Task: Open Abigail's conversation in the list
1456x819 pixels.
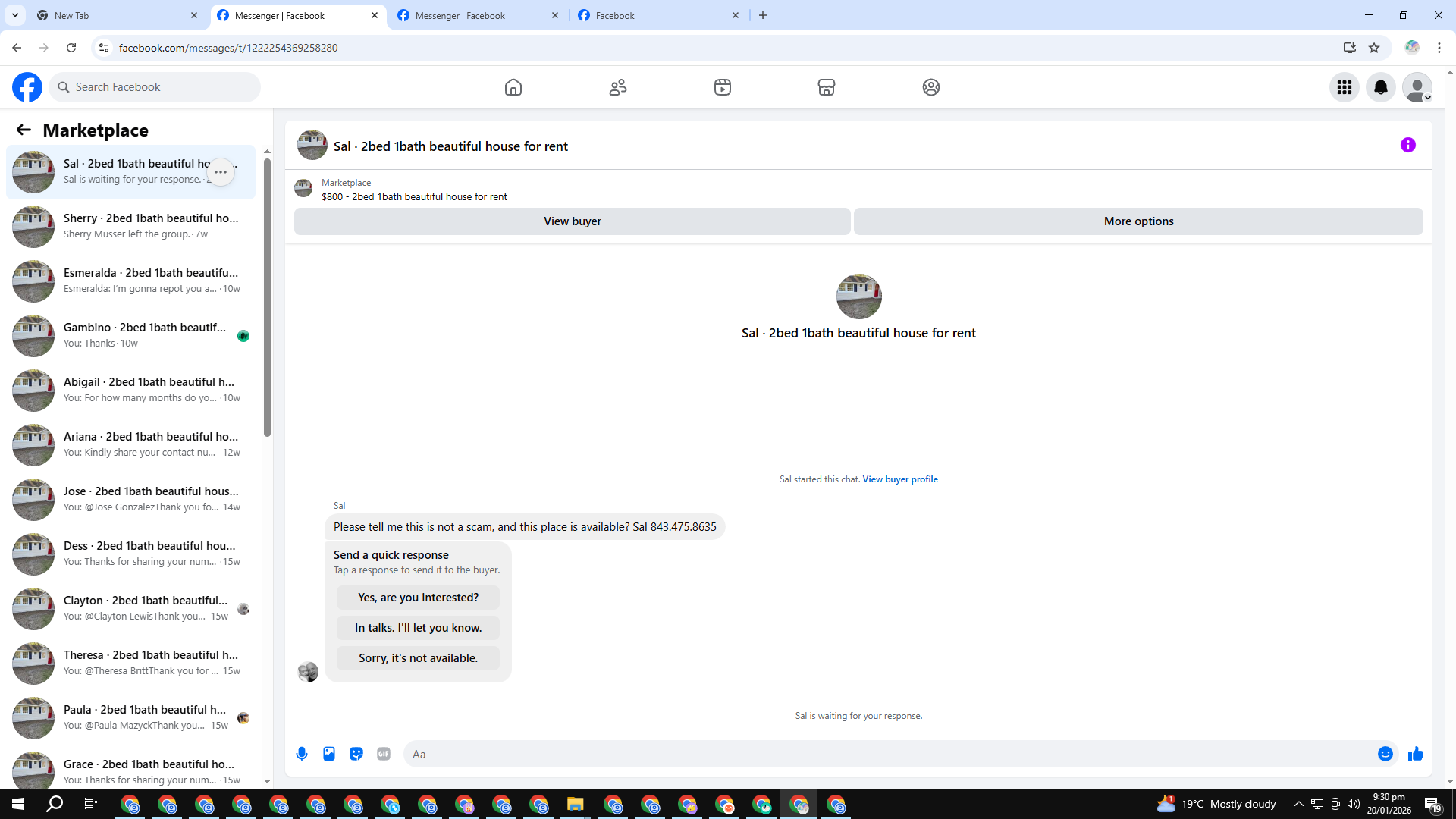Action: [130, 391]
